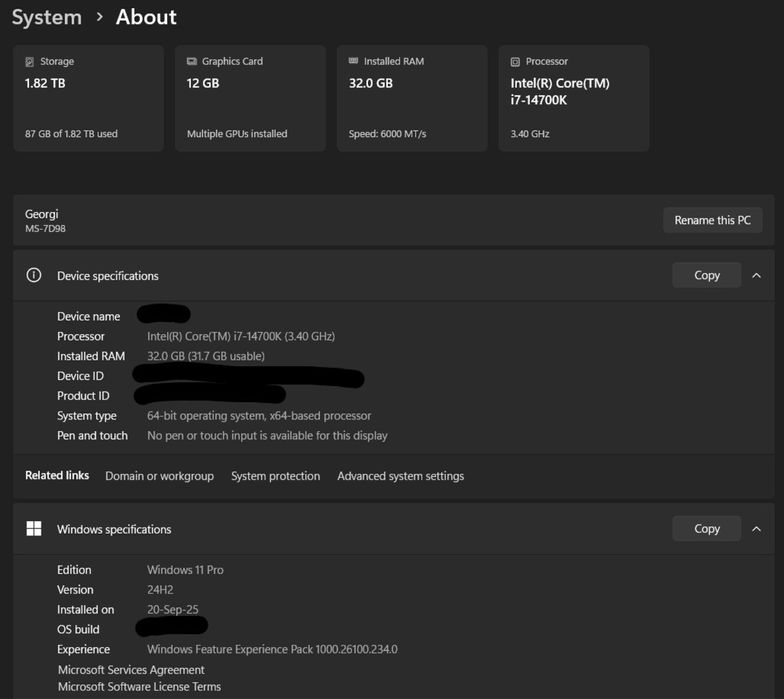
Task: Click the Device name label
Action: click(88, 316)
